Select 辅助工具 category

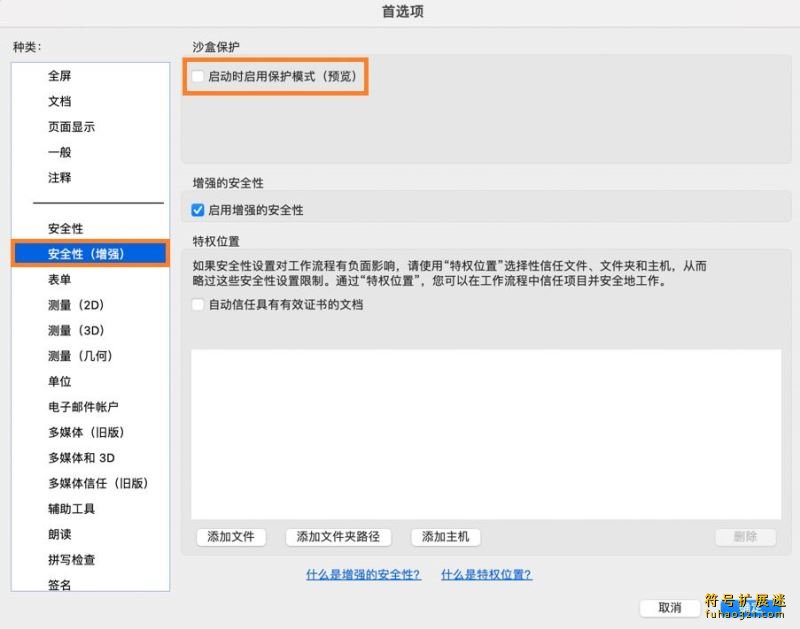pyautogui.click(x=71, y=509)
